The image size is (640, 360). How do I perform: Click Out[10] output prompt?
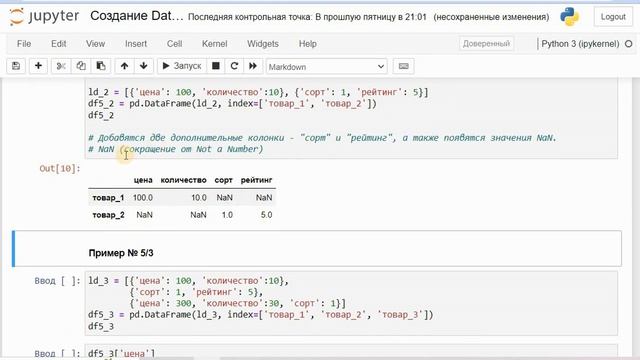click(x=60, y=169)
